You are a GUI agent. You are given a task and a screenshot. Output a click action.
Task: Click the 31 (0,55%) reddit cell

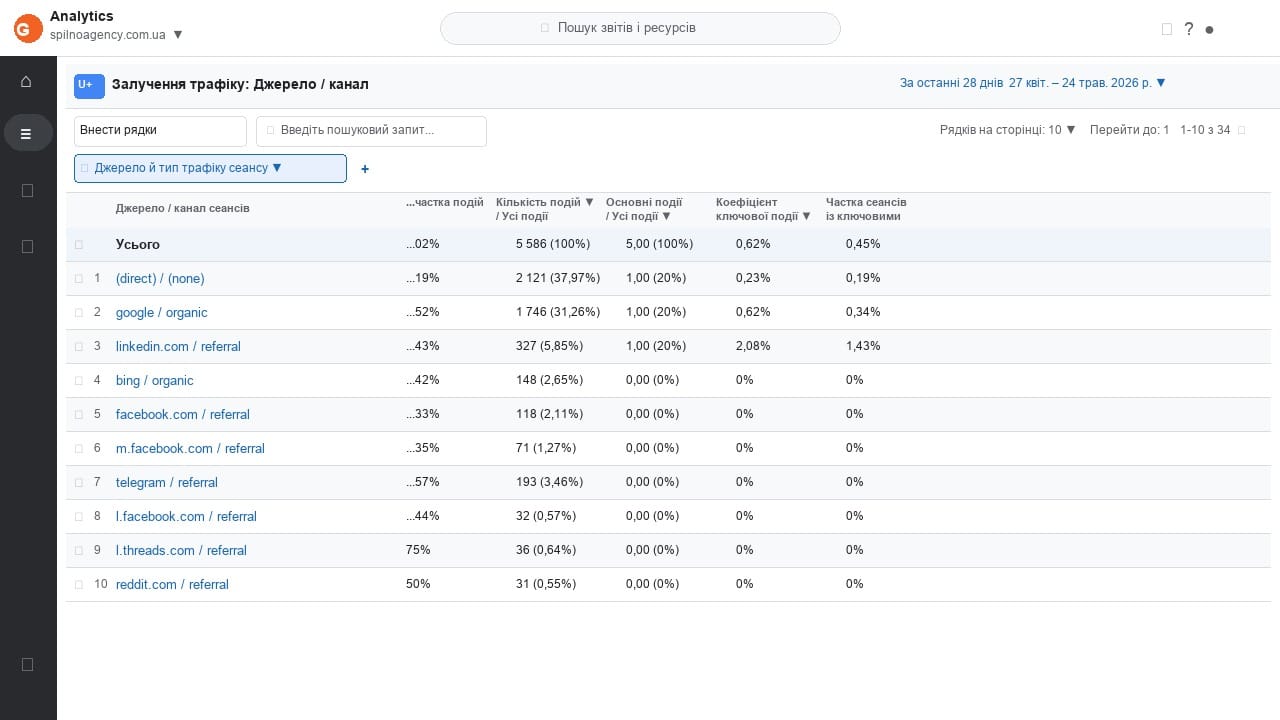tap(546, 584)
